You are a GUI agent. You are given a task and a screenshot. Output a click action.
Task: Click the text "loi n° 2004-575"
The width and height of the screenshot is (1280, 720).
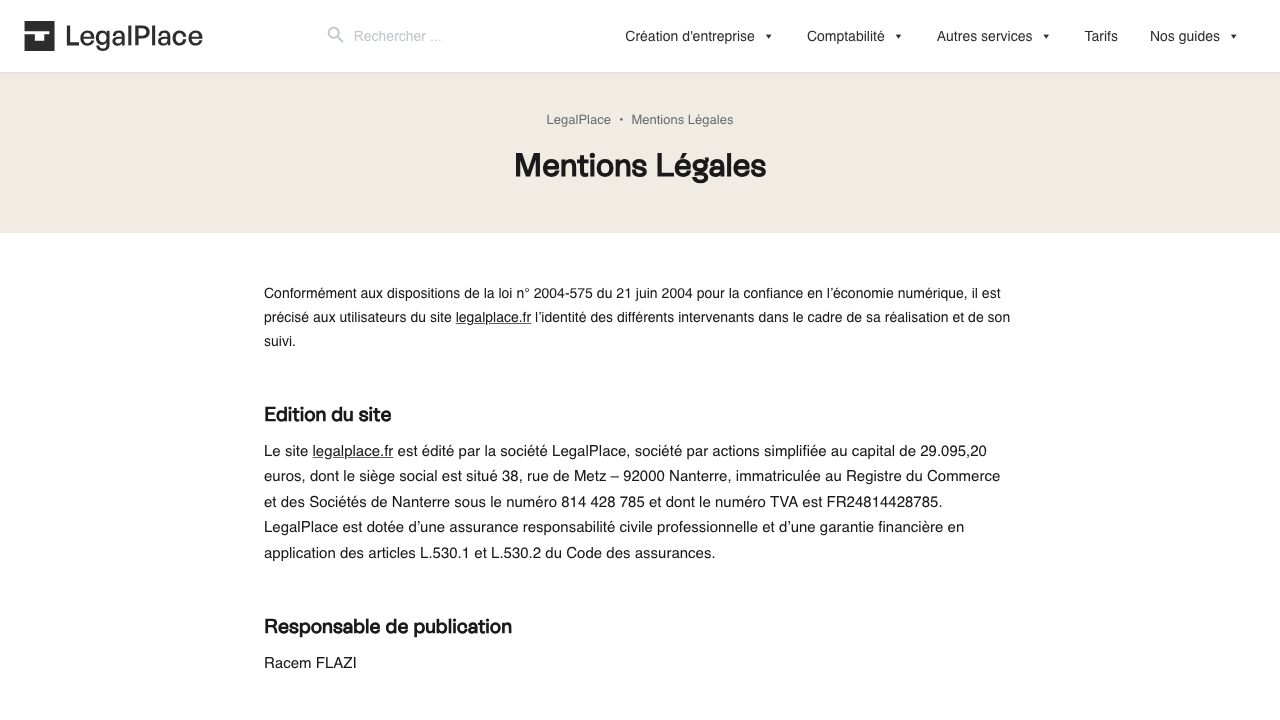coord(546,293)
